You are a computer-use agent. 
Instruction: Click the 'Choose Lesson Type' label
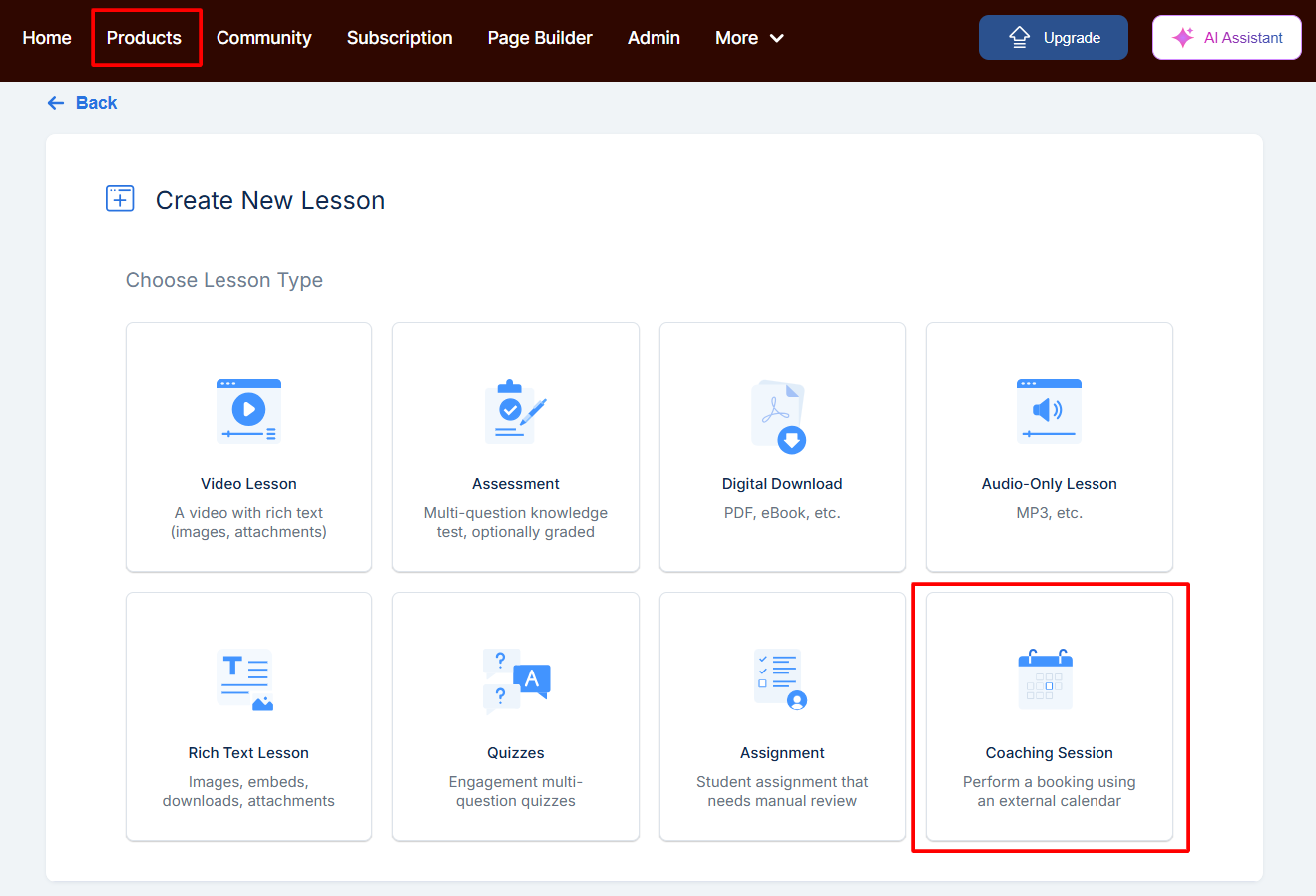coord(224,280)
